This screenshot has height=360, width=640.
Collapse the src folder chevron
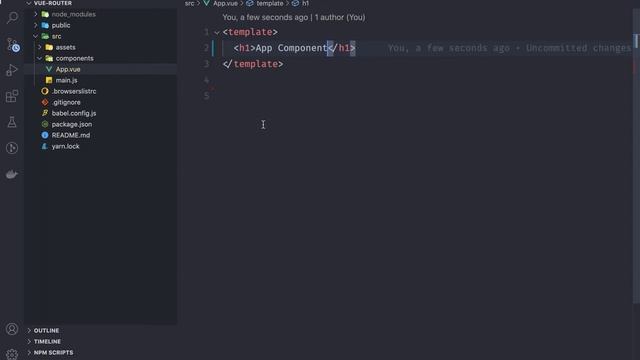pyautogui.click(x=36, y=36)
